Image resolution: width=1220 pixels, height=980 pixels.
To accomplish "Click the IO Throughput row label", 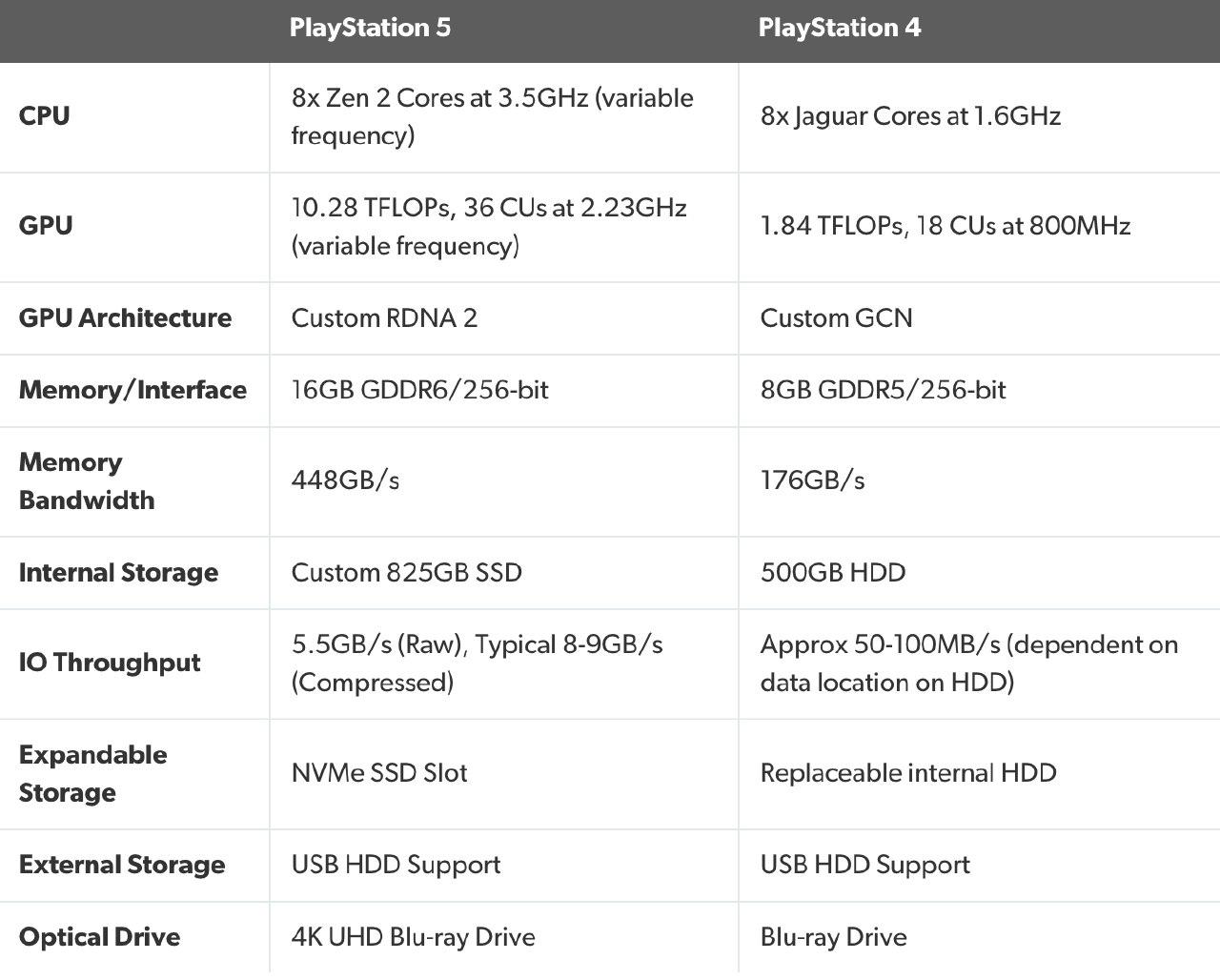I will point(110,664).
